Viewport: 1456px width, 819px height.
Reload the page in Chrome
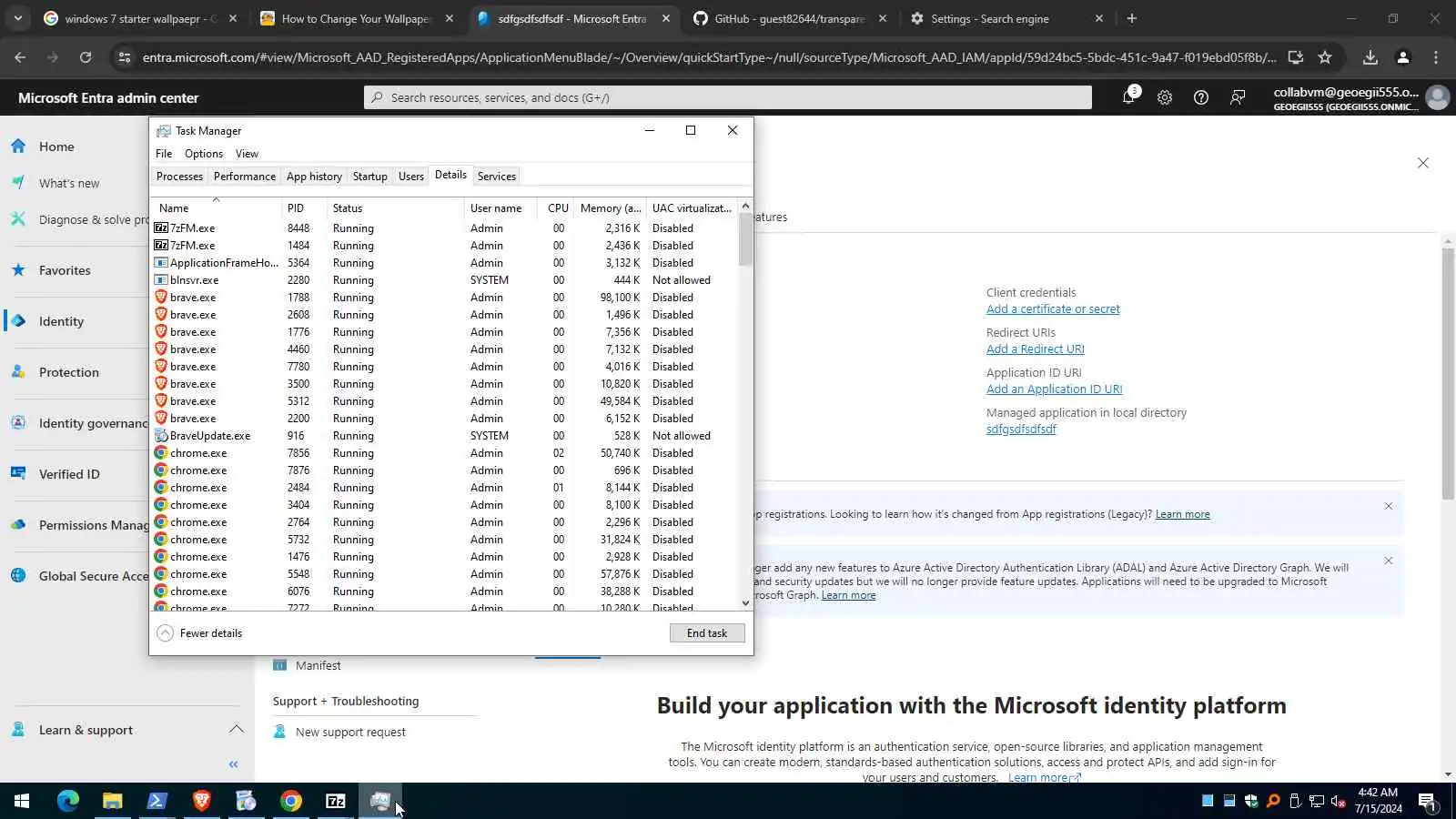pyautogui.click(x=86, y=57)
